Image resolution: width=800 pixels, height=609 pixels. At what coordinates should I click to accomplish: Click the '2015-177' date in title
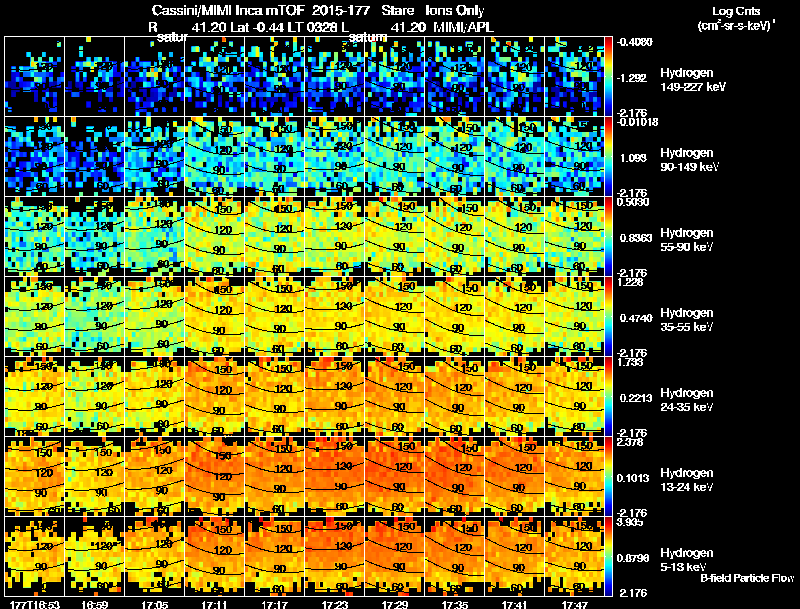tap(341, 10)
